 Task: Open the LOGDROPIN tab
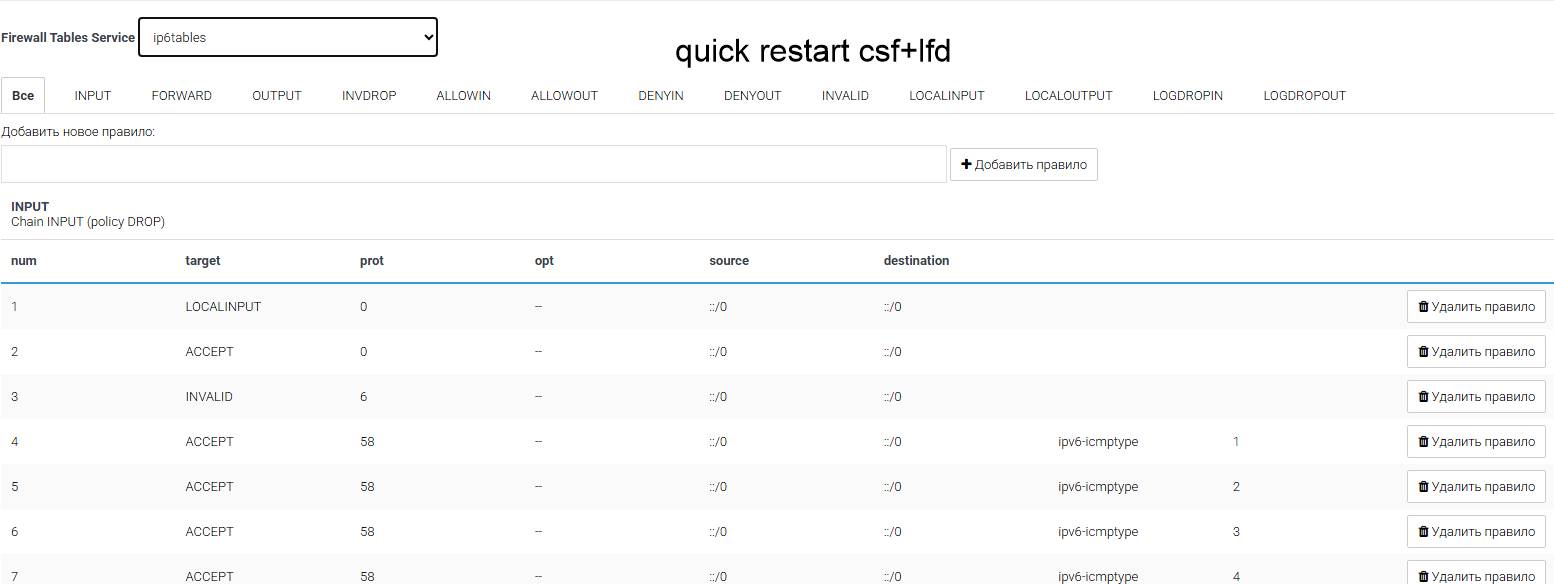click(x=1187, y=95)
